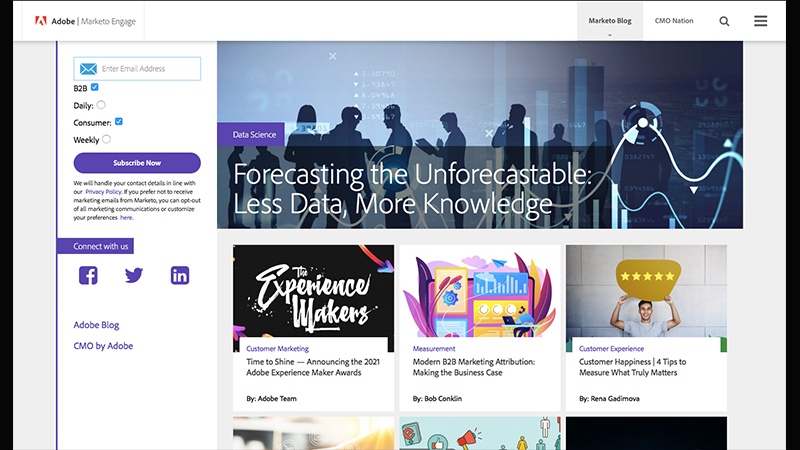Open the Privacy Policy link

[x=103, y=192]
